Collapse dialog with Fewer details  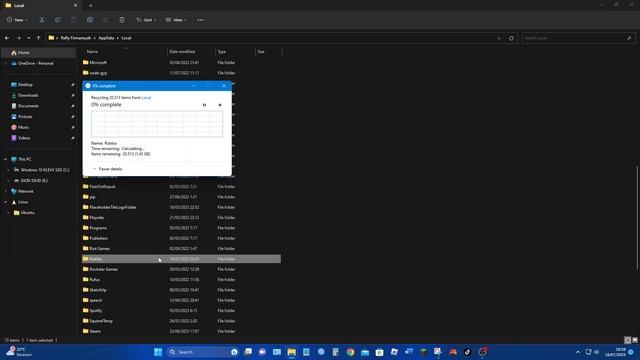point(107,169)
